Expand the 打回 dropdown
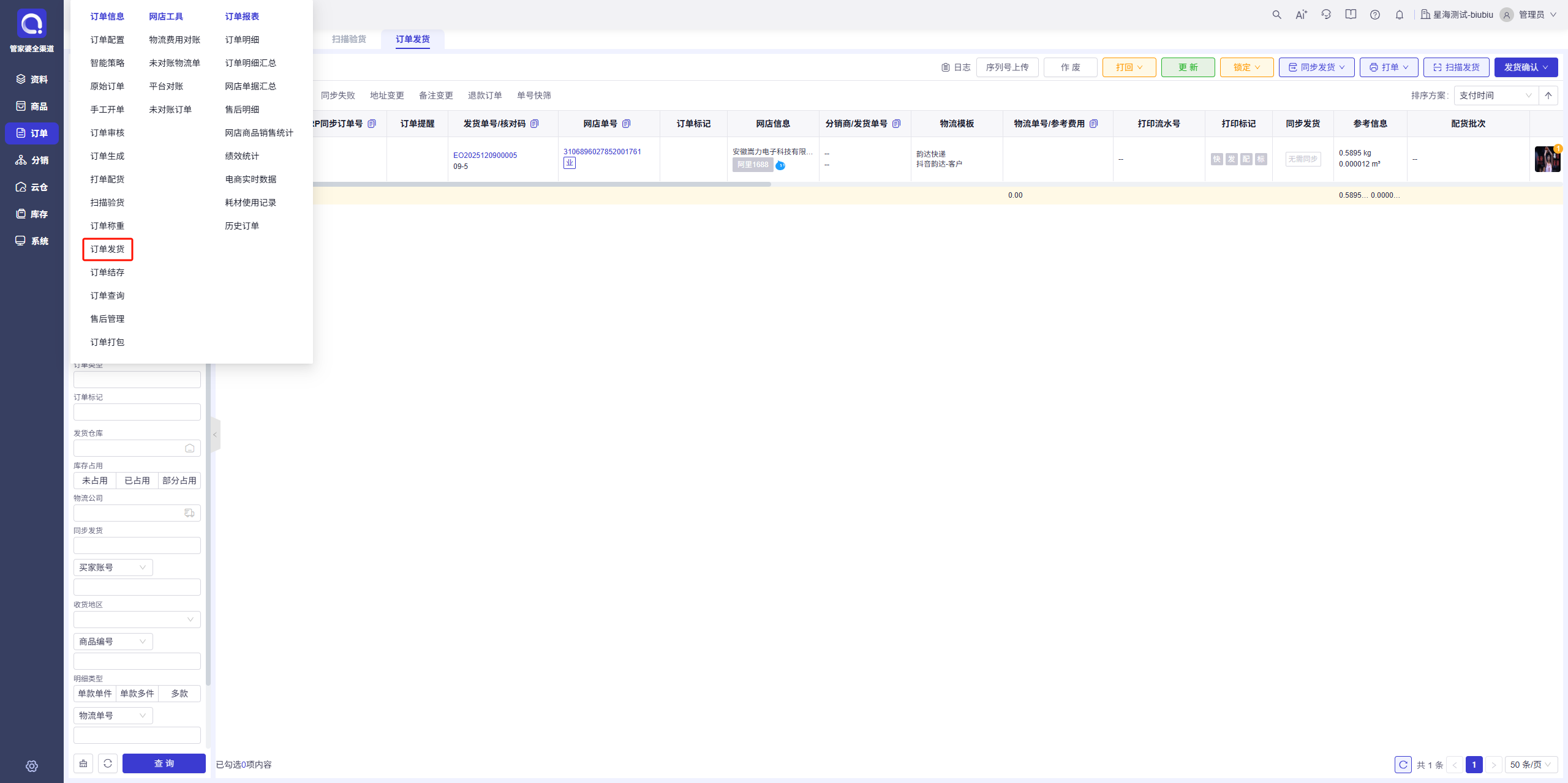1568x783 pixels. 1129,67
